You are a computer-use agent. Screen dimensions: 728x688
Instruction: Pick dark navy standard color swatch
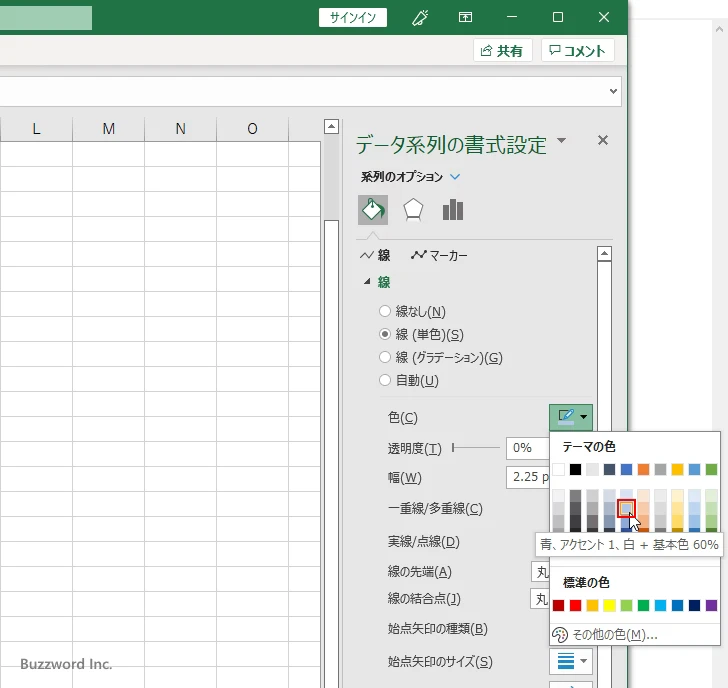click(695, 605)
